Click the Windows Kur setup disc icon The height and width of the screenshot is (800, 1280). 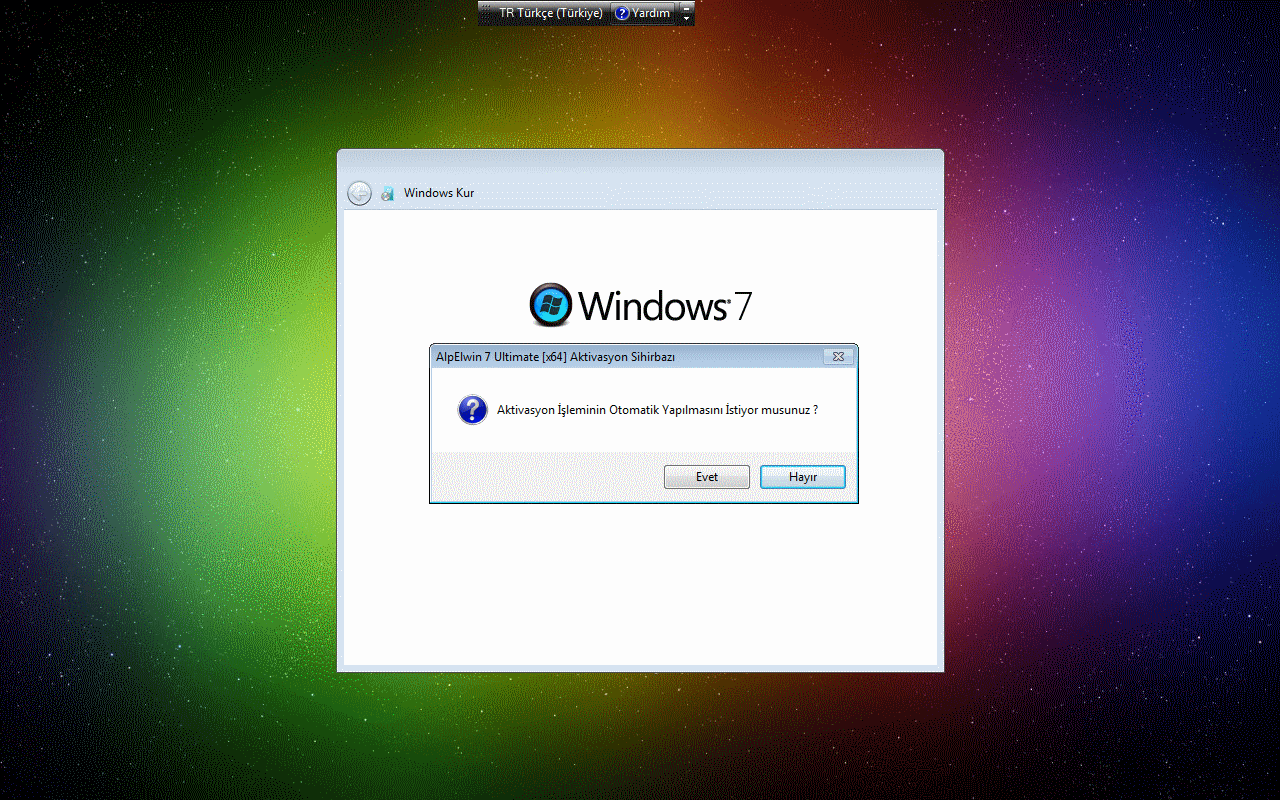coord(387,194)
